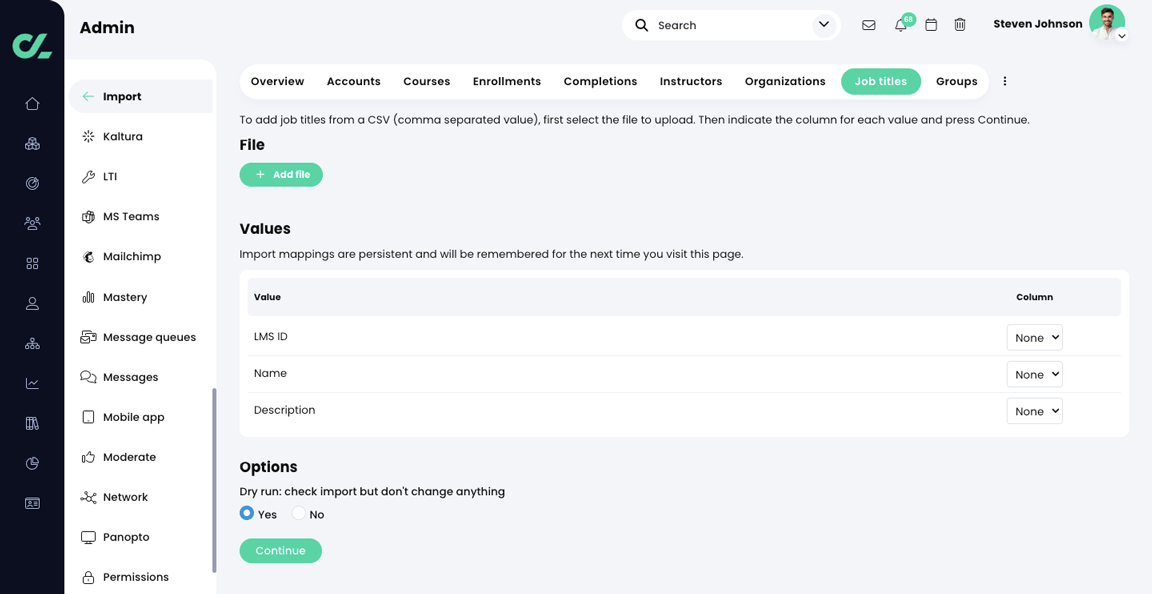Screen dimensions: 1152x594
Task: Open the notifications bell icon
Action: coord(900,25)
